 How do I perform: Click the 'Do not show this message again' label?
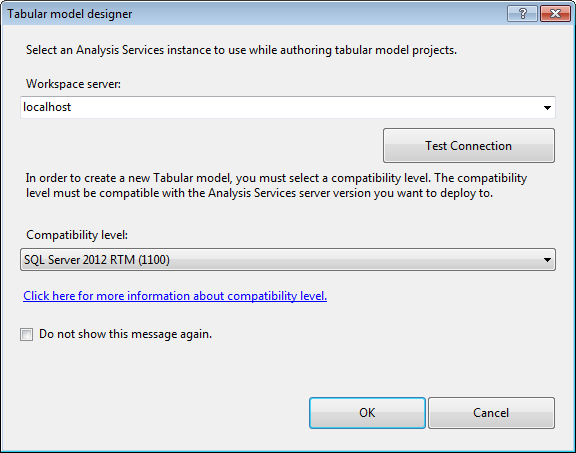tap(125, 334)
